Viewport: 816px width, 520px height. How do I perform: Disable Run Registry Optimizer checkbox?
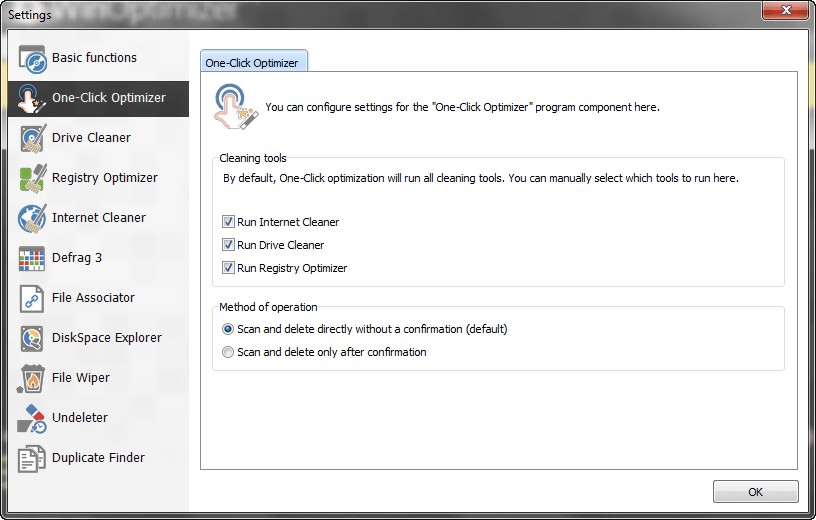pos(228,268)
